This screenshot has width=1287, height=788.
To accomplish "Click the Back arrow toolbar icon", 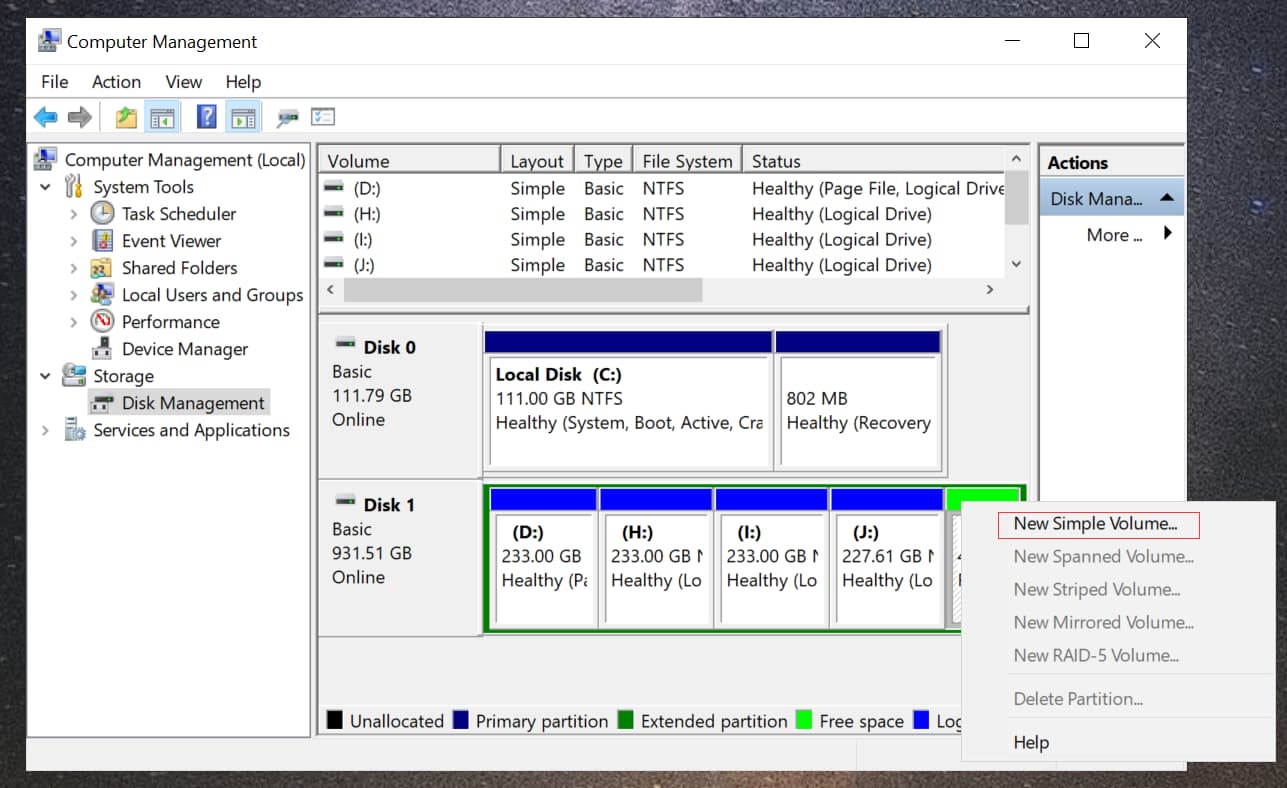I will pyautogui.click(x=45, y=117).
